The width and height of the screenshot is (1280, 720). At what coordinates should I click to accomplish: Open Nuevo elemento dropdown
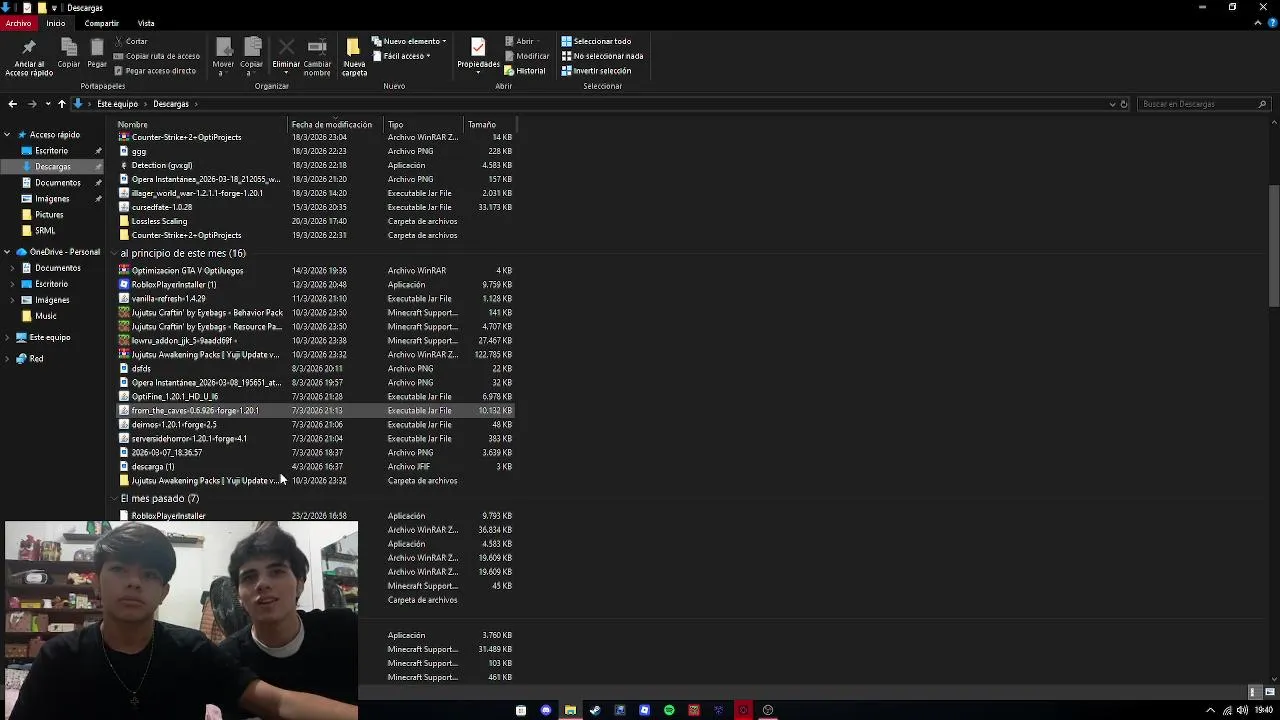pos(409,41)
